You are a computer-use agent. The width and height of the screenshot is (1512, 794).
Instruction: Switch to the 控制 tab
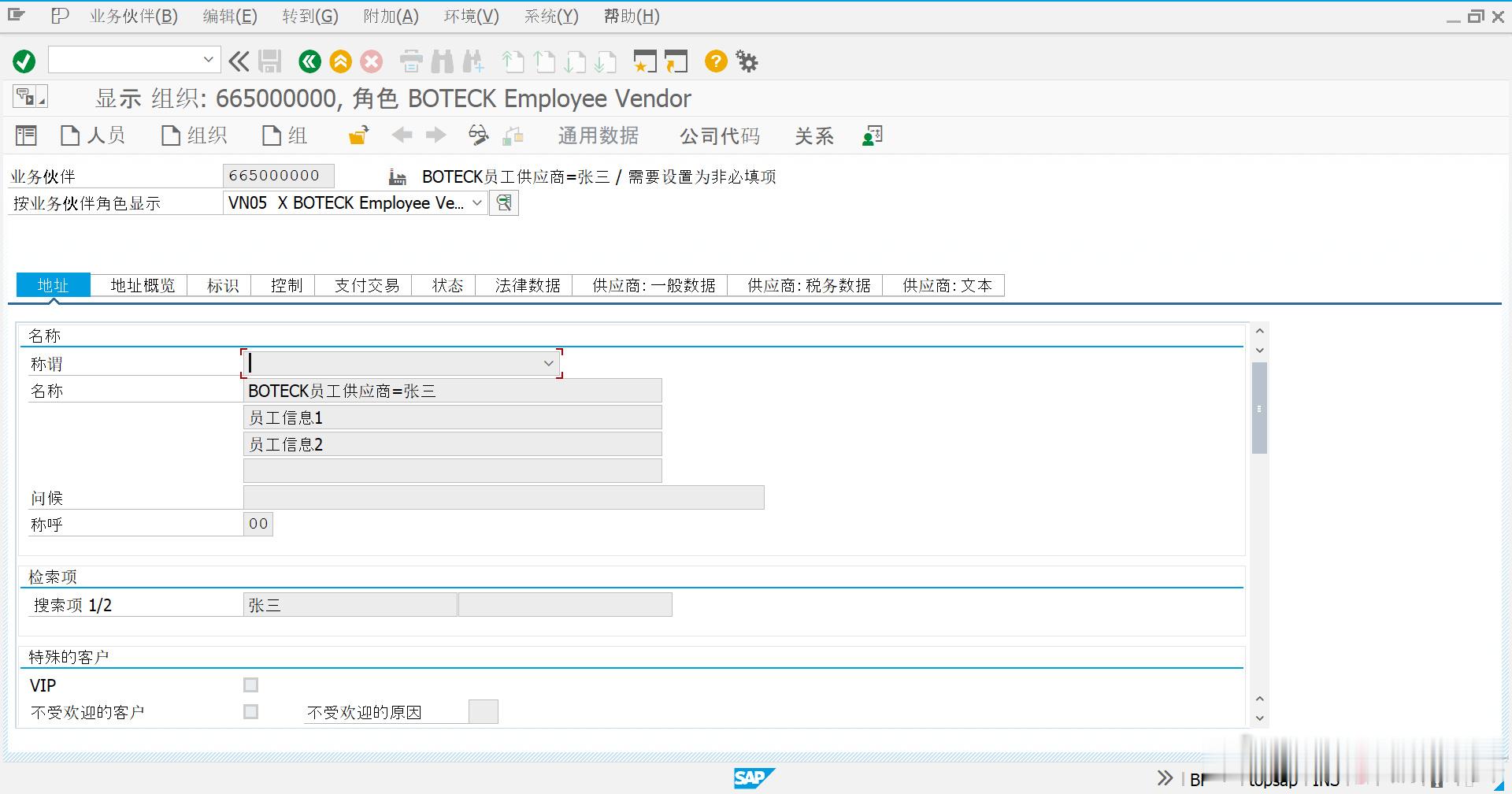tap(287, 285)
